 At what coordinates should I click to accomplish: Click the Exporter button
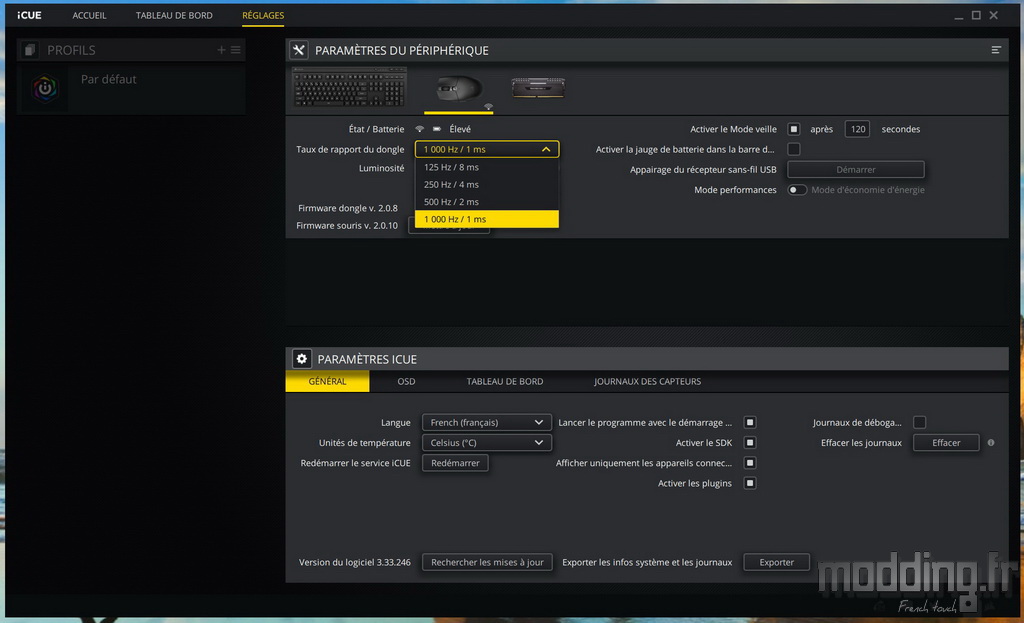[x=776, y=562]
